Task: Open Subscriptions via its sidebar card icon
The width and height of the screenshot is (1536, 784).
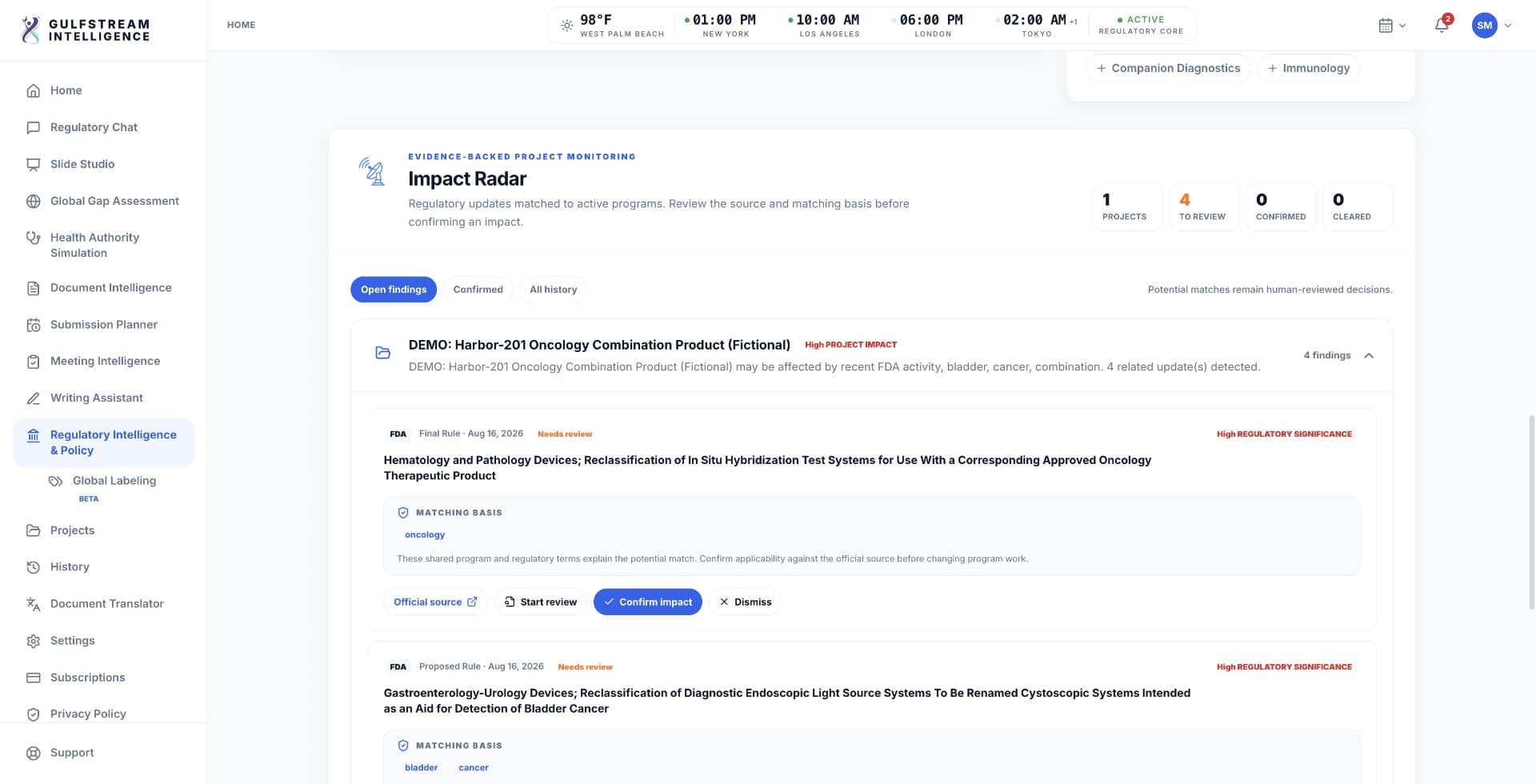Action: (34, 678)
